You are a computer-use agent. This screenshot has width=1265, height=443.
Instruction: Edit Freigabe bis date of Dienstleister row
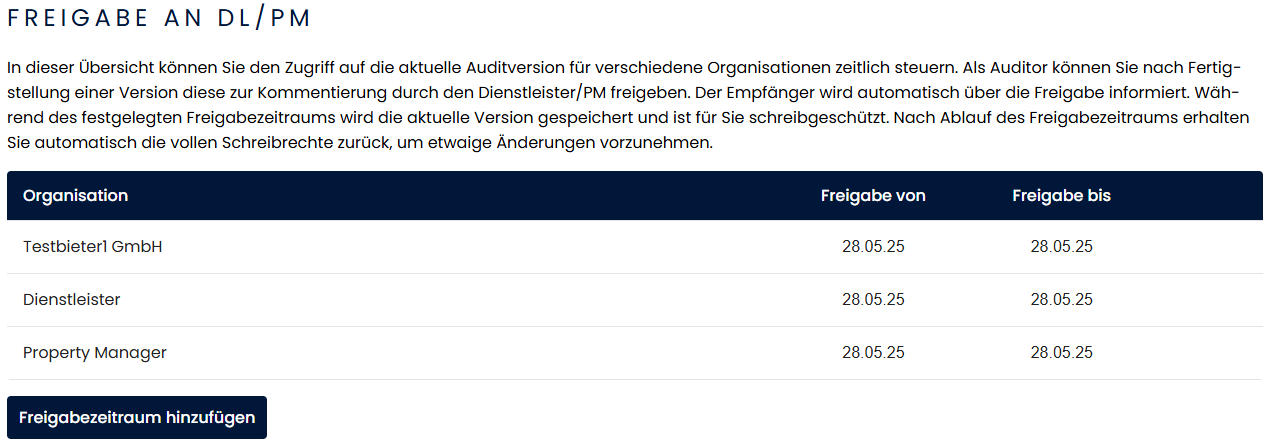[1061, 300]
